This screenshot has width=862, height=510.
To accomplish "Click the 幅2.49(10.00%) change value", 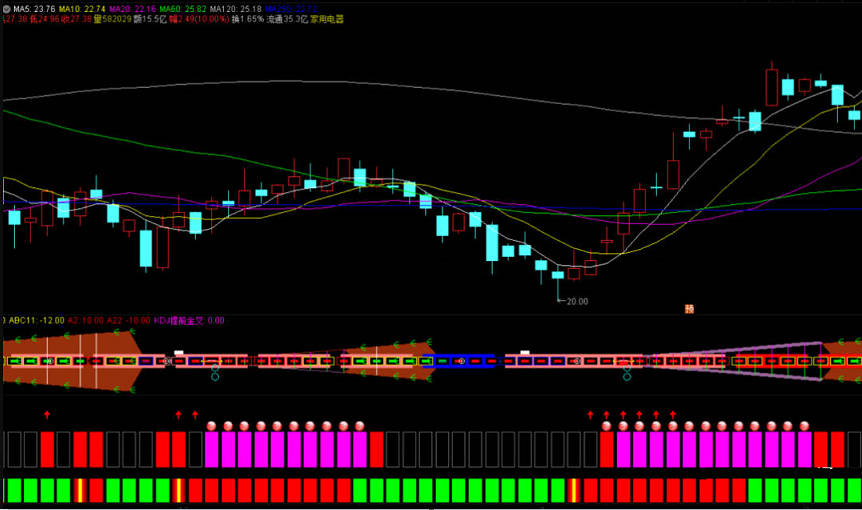I will (x=198, y=19).
